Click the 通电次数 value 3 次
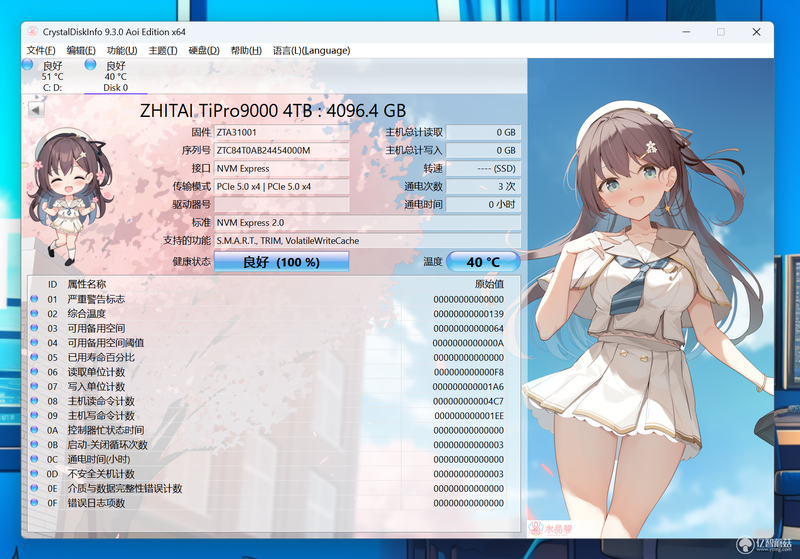This screenshot has height=559, width=800. (x=483, y=187)
